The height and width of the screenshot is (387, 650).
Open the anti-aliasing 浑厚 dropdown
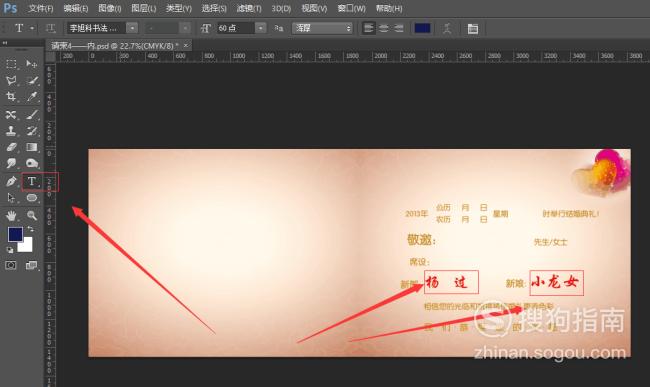tap(322, 28)
